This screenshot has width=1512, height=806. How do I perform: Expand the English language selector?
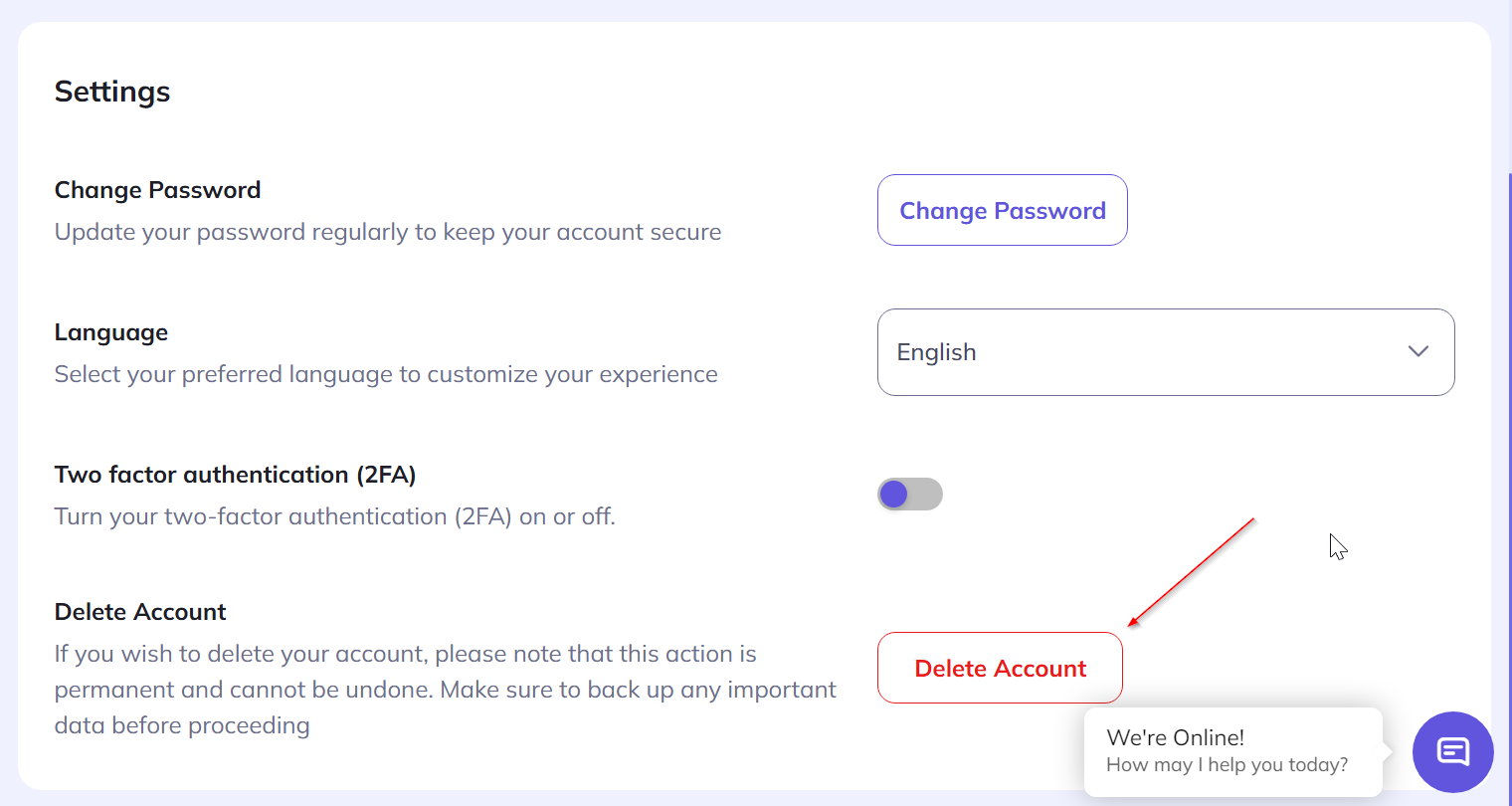click(x=1166, y=351)
